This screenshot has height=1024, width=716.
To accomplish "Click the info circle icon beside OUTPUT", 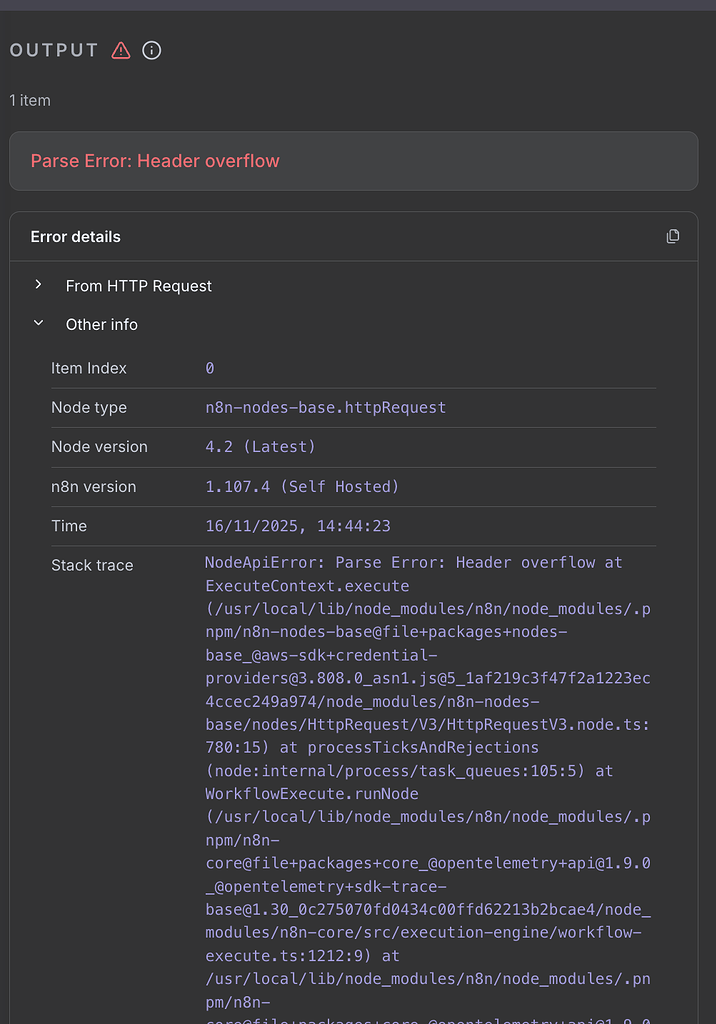I will point(152,50).
